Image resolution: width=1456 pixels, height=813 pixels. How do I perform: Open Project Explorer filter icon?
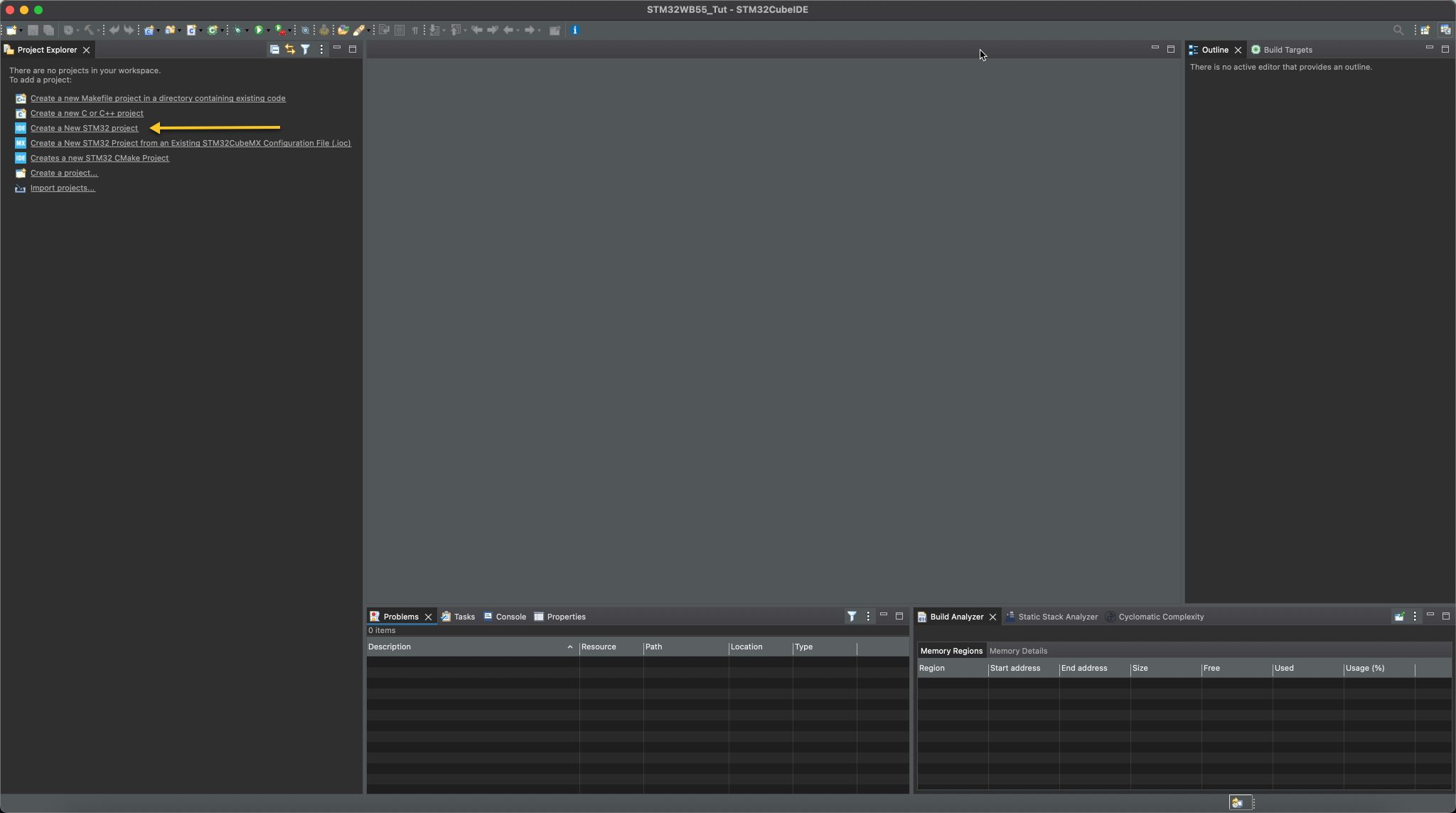(x=305, y=49)
